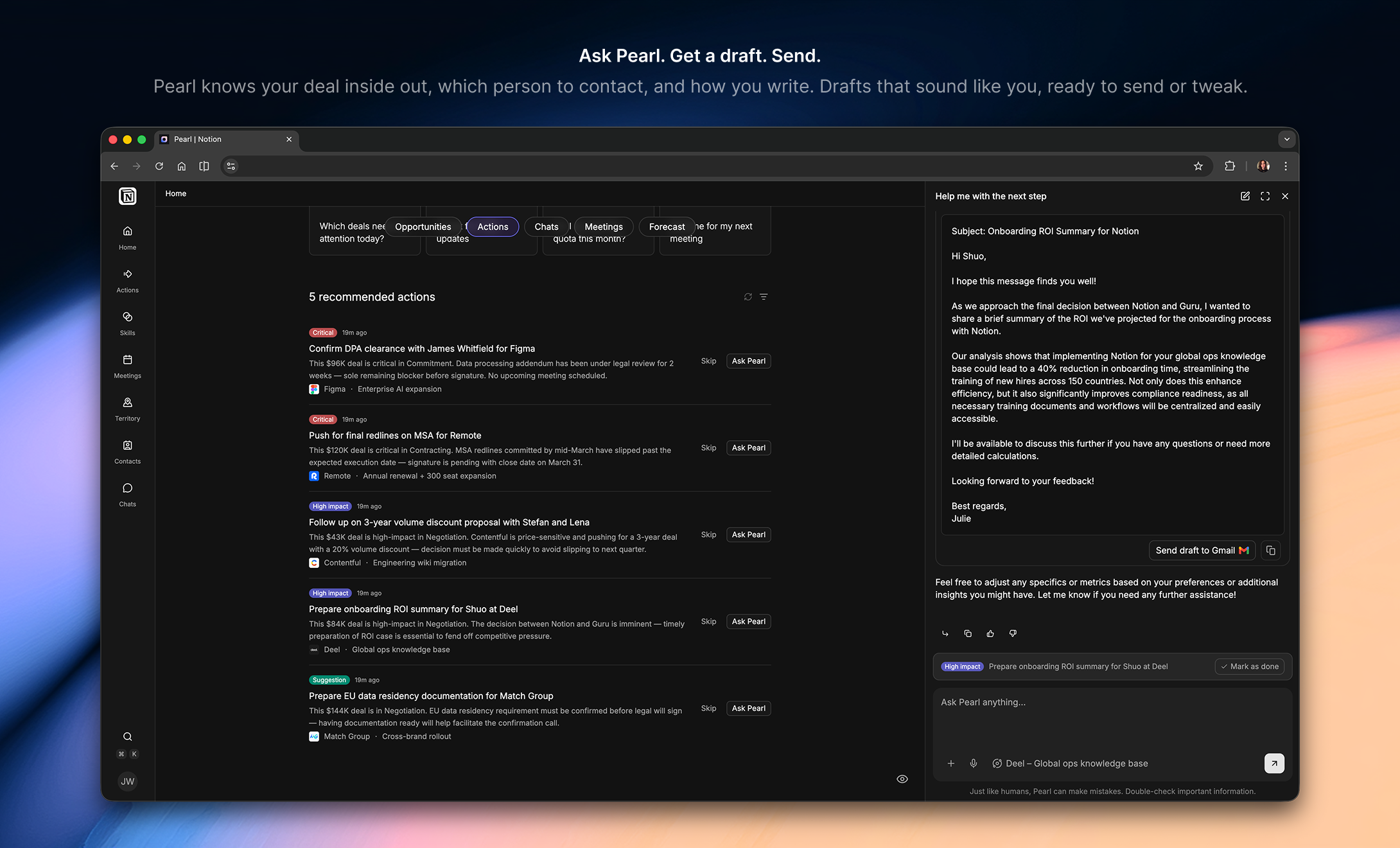This screenshot has width=1400, height=848.
Task: Ask Pearl about the Remote MSA redlines
Action: (x=749, y=448)
